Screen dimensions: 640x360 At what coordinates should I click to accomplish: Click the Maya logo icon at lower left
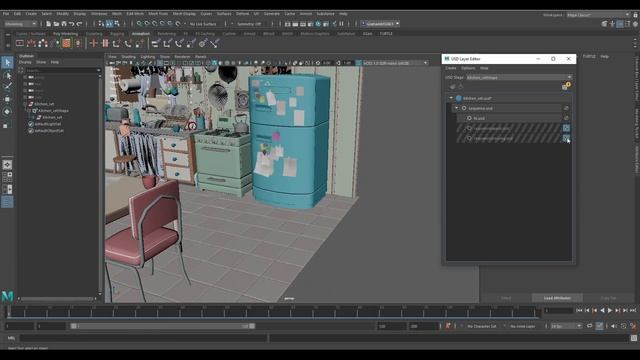pos(7,296)
